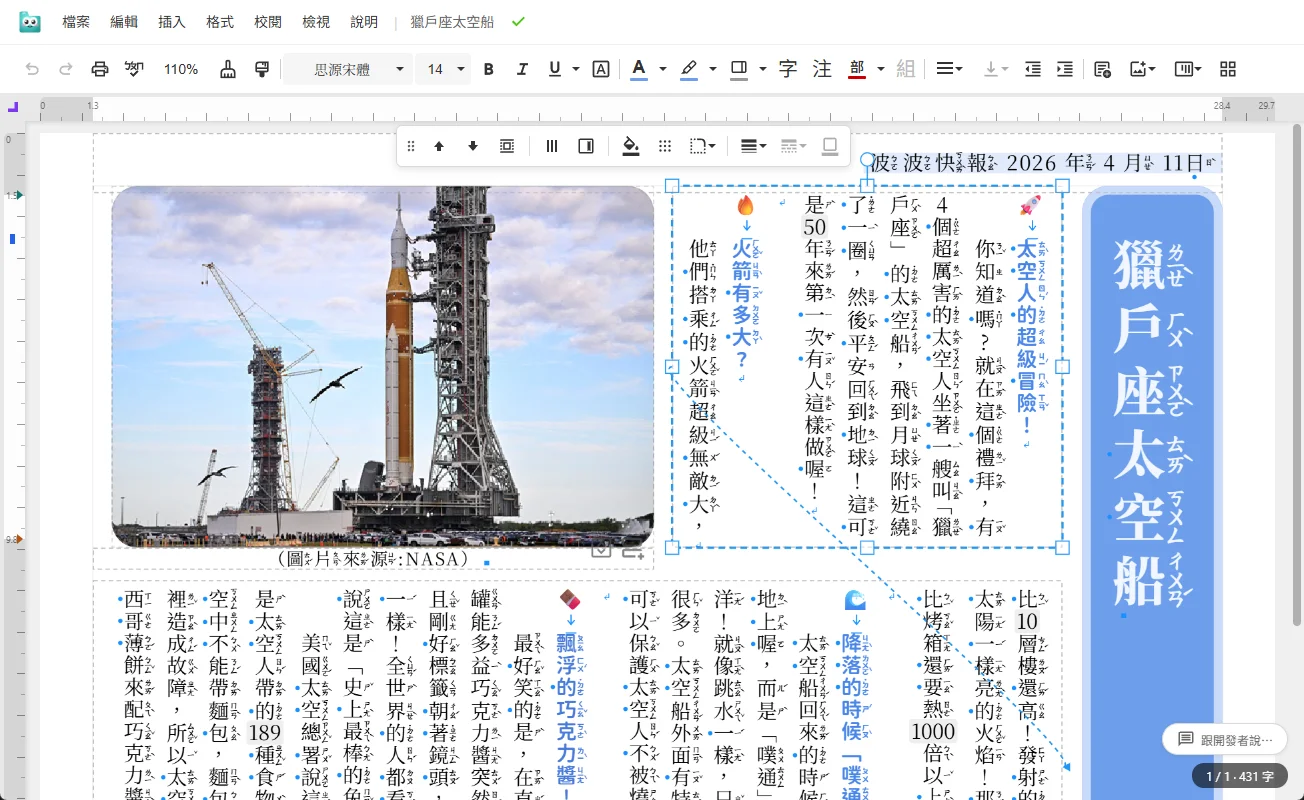The width and height of the screenshot is (1304, 800).
Task: Click the document saved checkmark
Action: (x=518, y=22)
